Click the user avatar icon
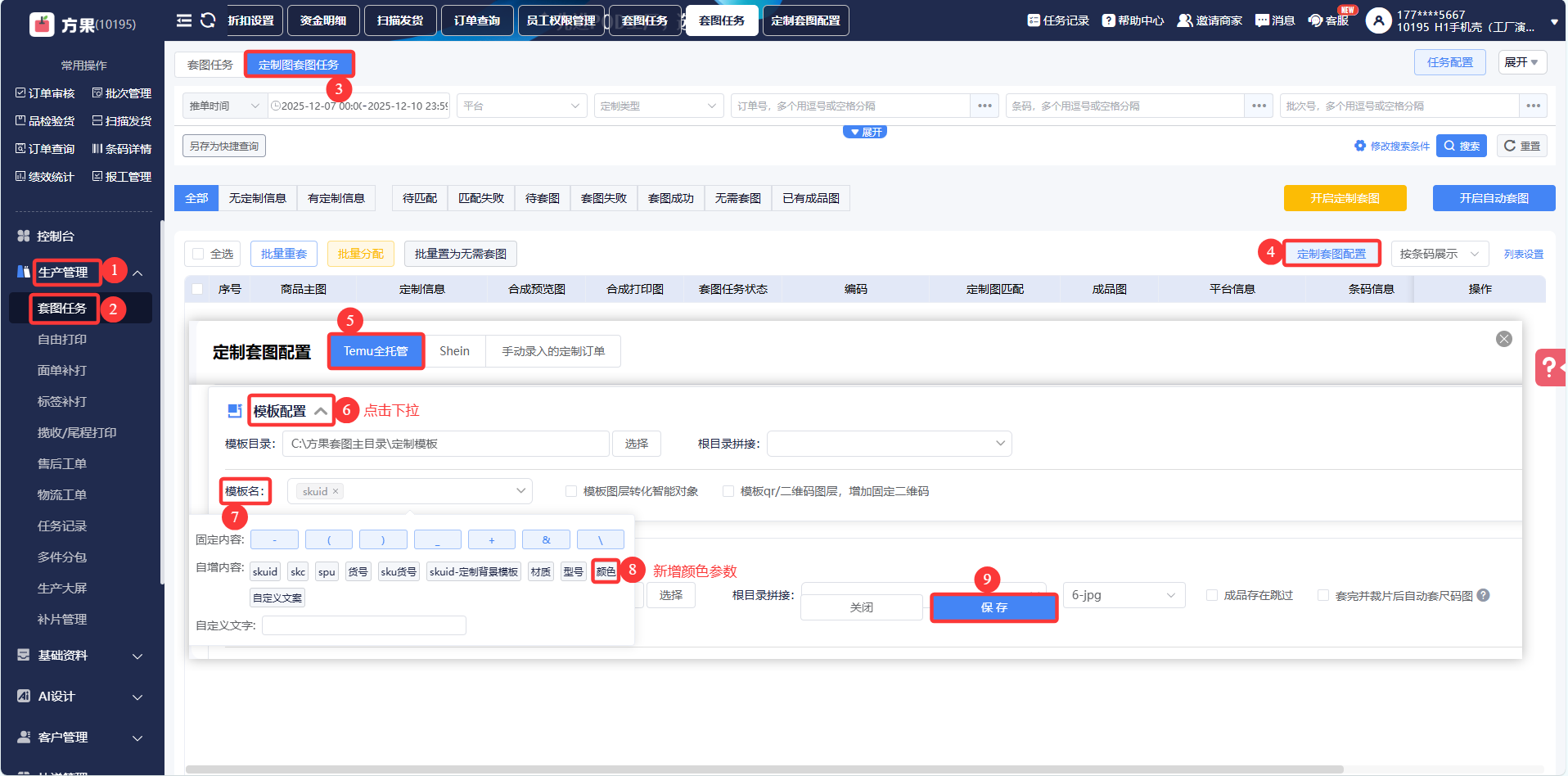This screenshot has width=1568, height=776. [x=1379, y=20]
